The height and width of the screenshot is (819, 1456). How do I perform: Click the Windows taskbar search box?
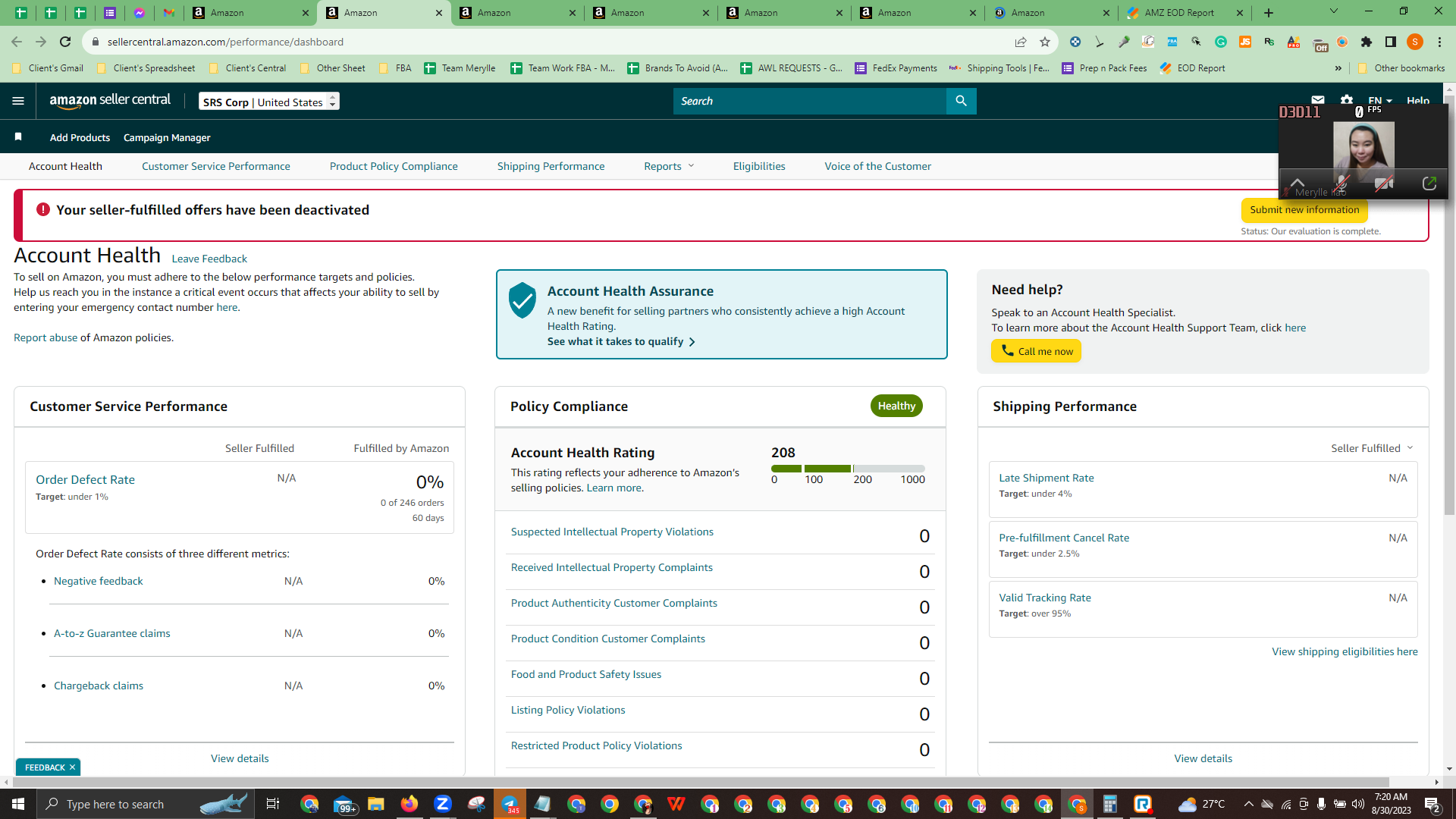[144, 804]
